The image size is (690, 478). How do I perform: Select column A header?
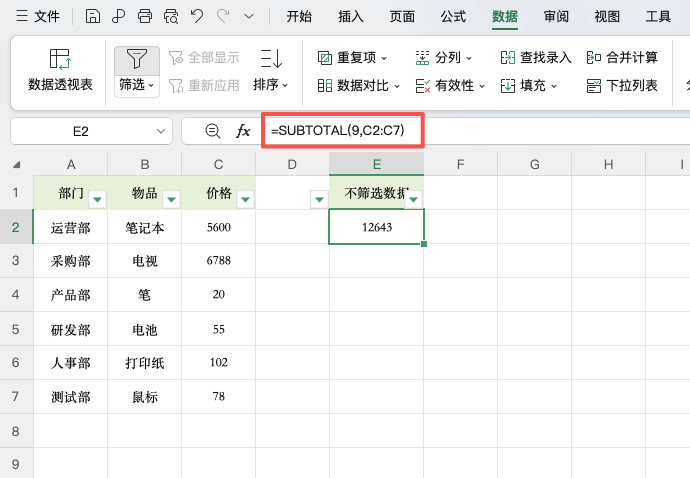[x=71, y=165]
